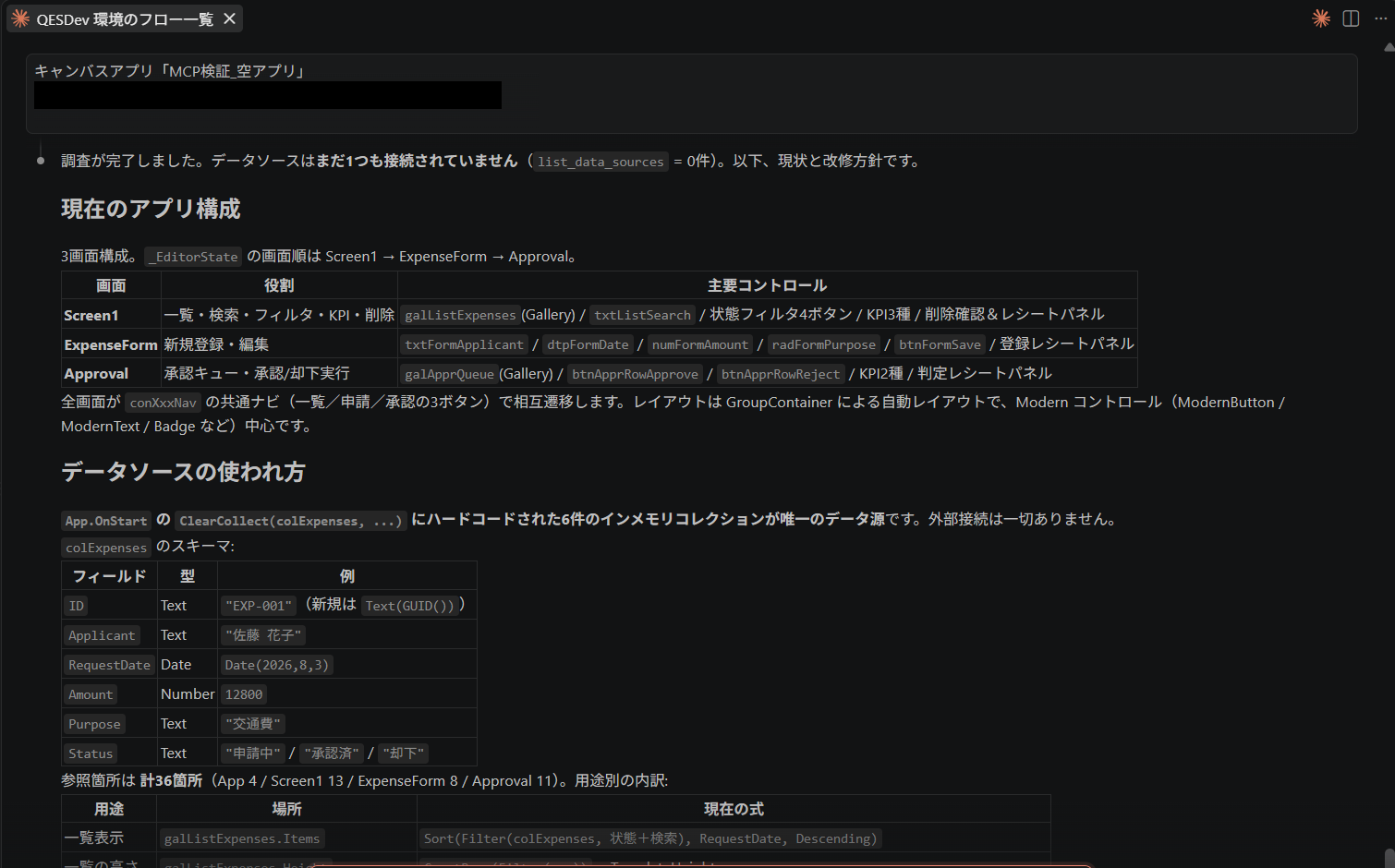
Task: Close the QESDev 環境のフロー一覧 tab
Action: [230, 18]
